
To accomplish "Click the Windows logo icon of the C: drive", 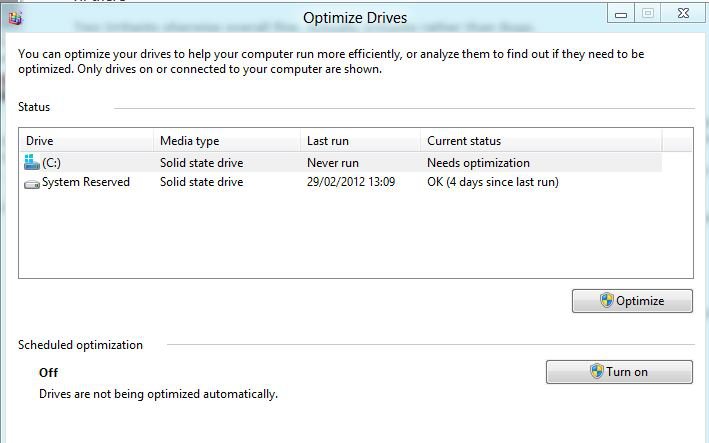I will [32, 162].
